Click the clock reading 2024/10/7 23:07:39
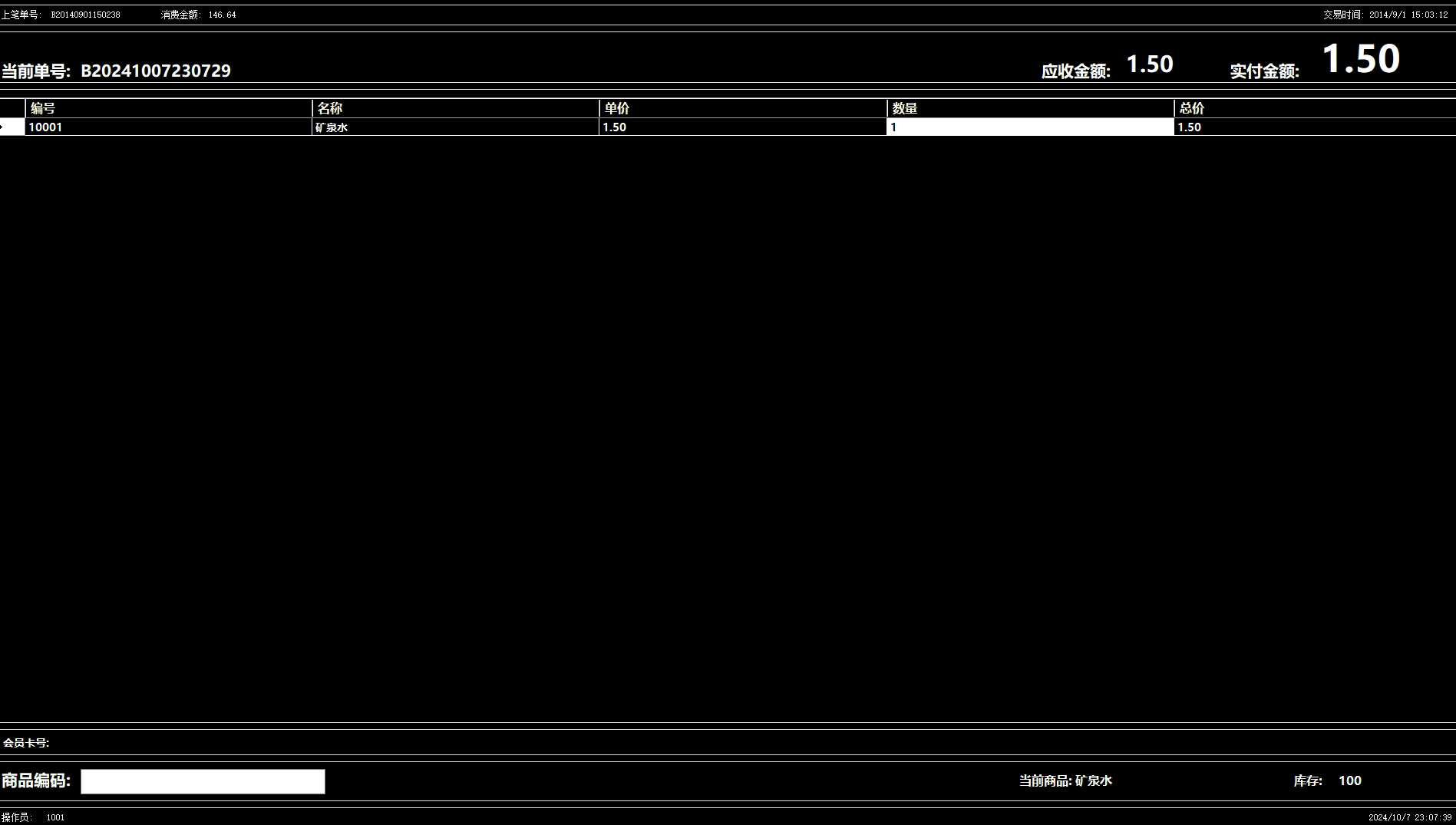Viewport: 1456px width, 825px height. click(x=1410, y=817)
